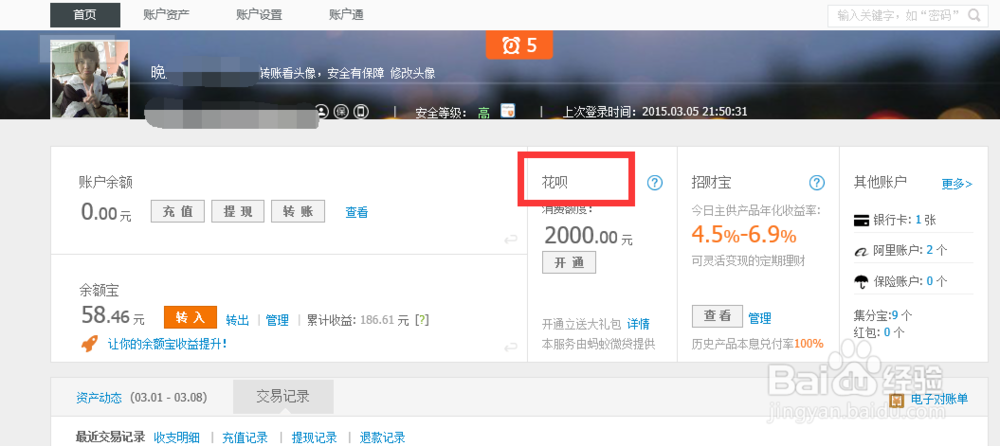Open the 招财宝 help question mark icon

(817, 183)
